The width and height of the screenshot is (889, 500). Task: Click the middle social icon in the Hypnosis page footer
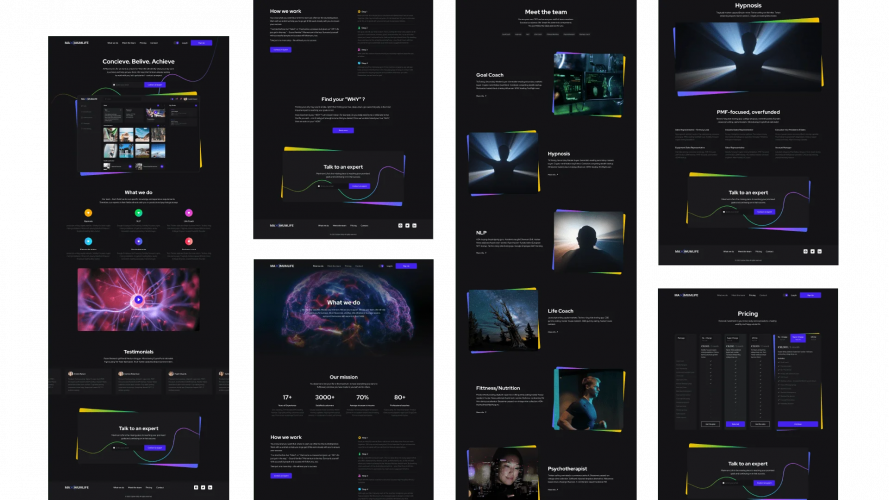point(812,251)
